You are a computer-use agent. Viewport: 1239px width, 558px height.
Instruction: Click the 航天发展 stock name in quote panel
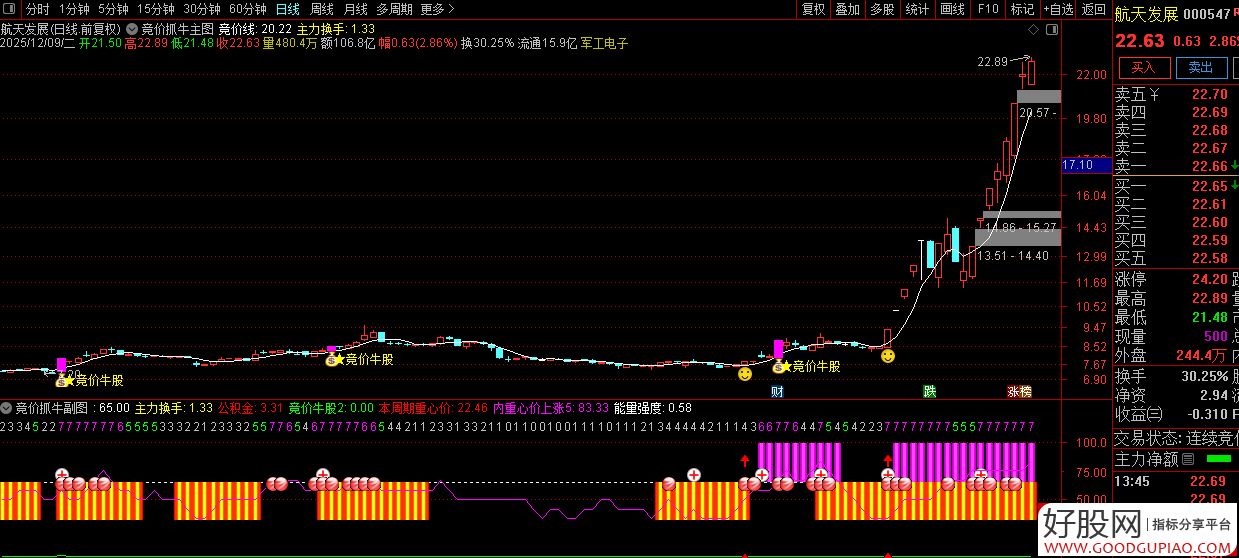coord(1146,13)
